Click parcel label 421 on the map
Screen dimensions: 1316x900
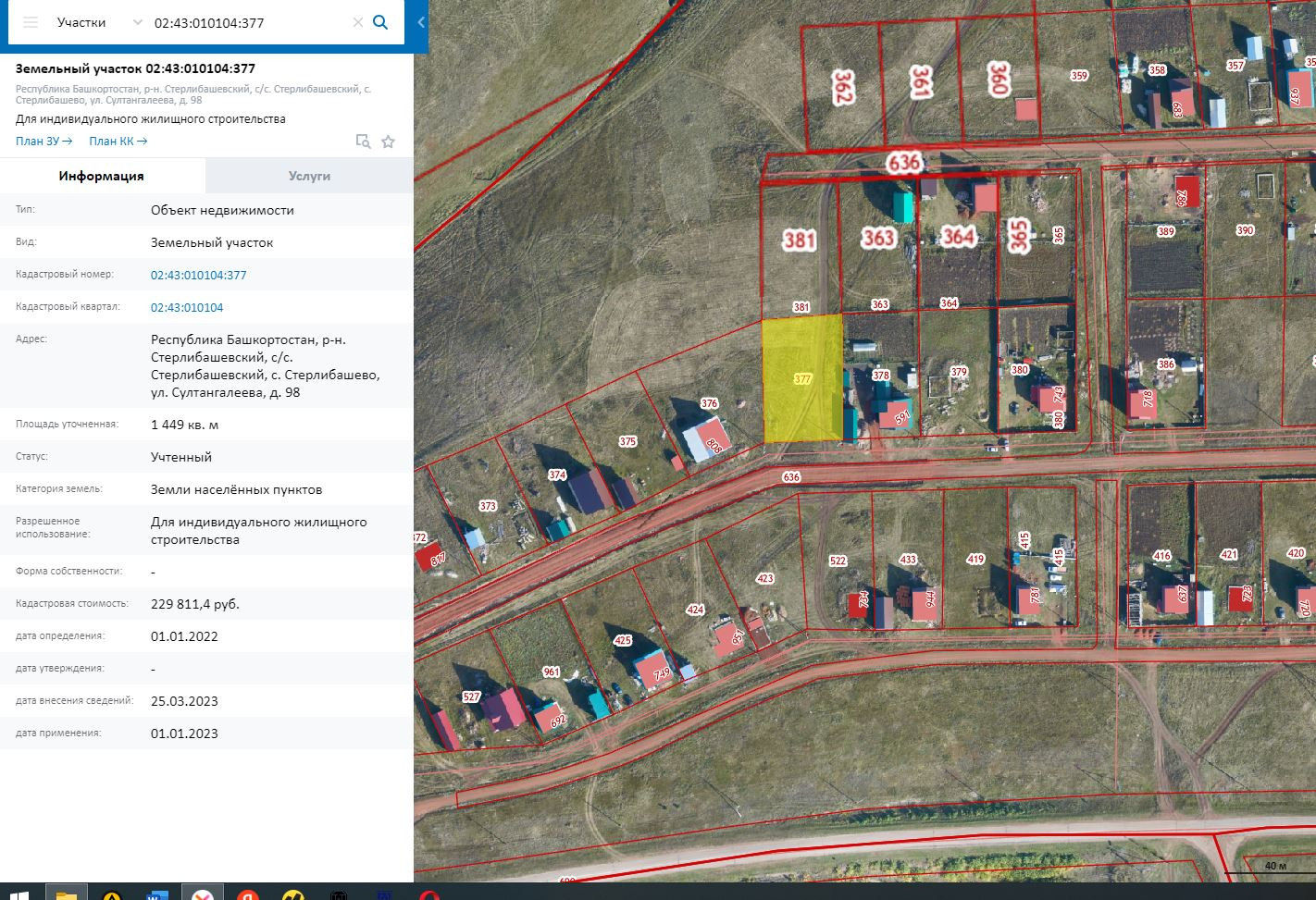coord(1229,555)
